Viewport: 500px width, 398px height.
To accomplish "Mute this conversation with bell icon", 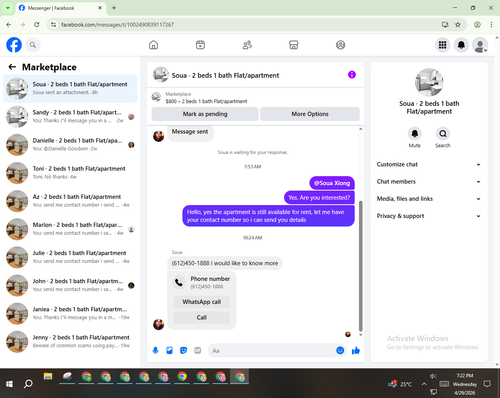I will 415,134.
